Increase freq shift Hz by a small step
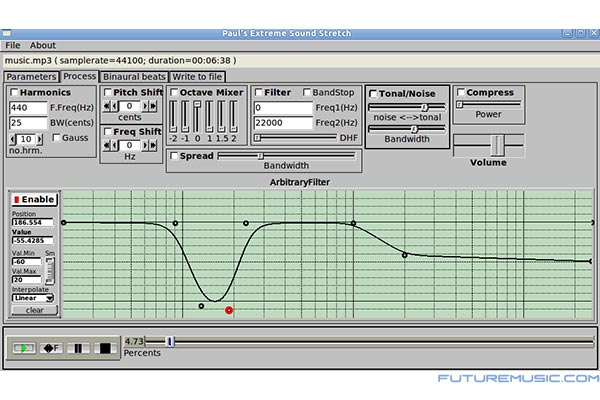 pyautogui.click(x=145, y=145)
